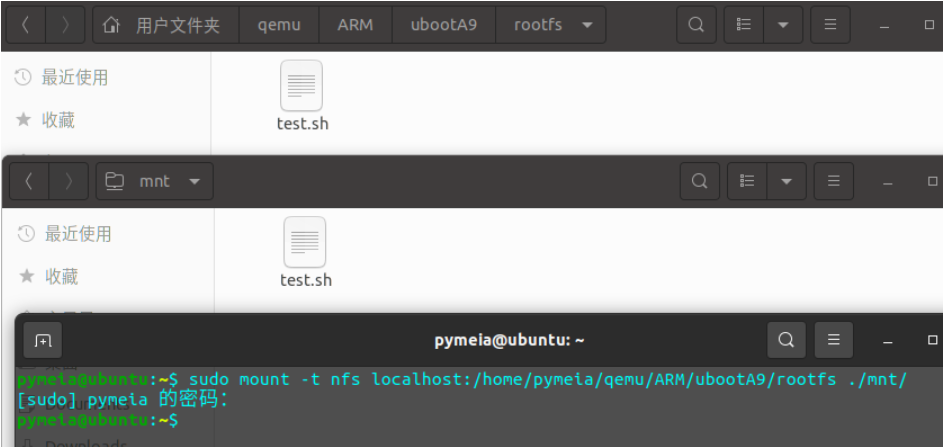Click the terminal title pymeia@ubuntu: ~
The height and width of the screenshot is (447, 945).
(509, 340)
